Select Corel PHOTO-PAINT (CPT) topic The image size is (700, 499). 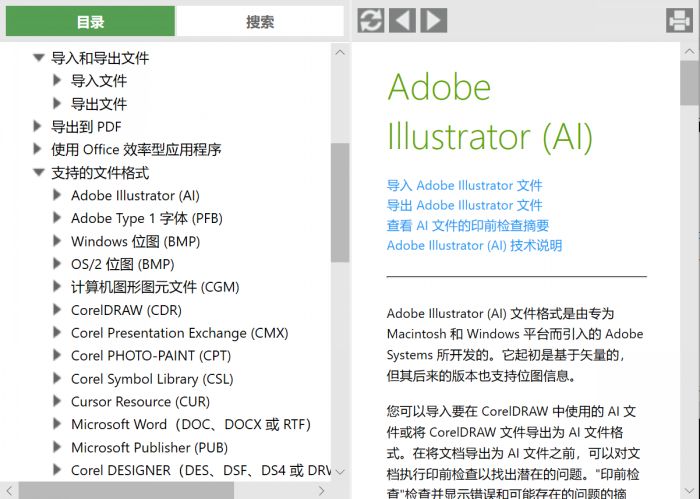click(x=150, y=355)
